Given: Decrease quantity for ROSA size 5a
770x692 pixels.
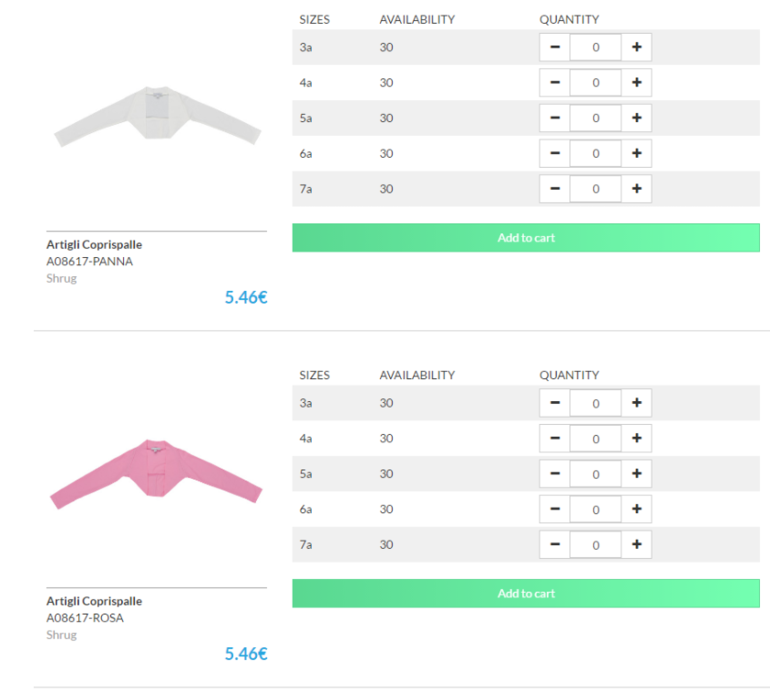Looking at the screenshot, I should point(554,474).
